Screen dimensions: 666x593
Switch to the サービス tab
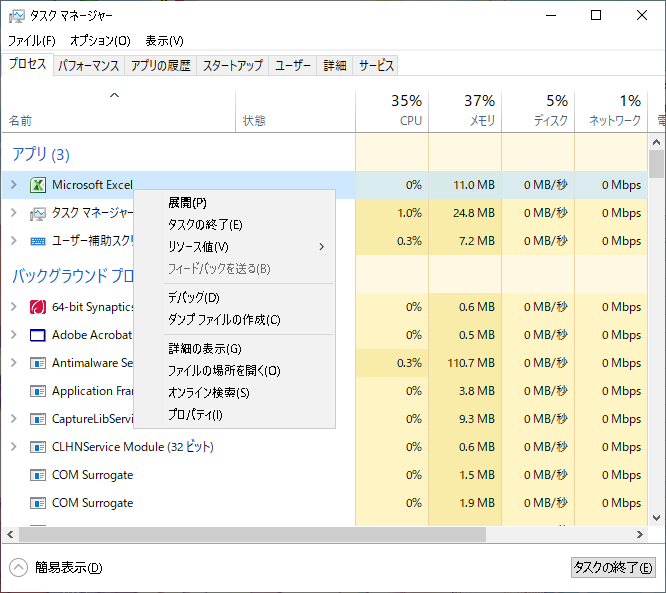(376, 65)
